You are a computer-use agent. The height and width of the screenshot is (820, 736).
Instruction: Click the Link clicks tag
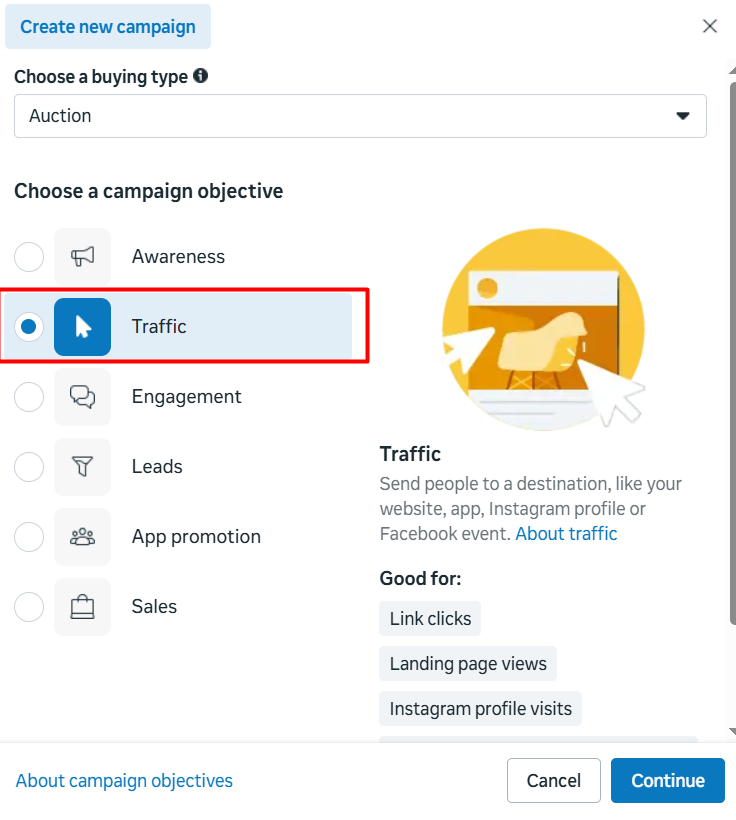[430, 619]
